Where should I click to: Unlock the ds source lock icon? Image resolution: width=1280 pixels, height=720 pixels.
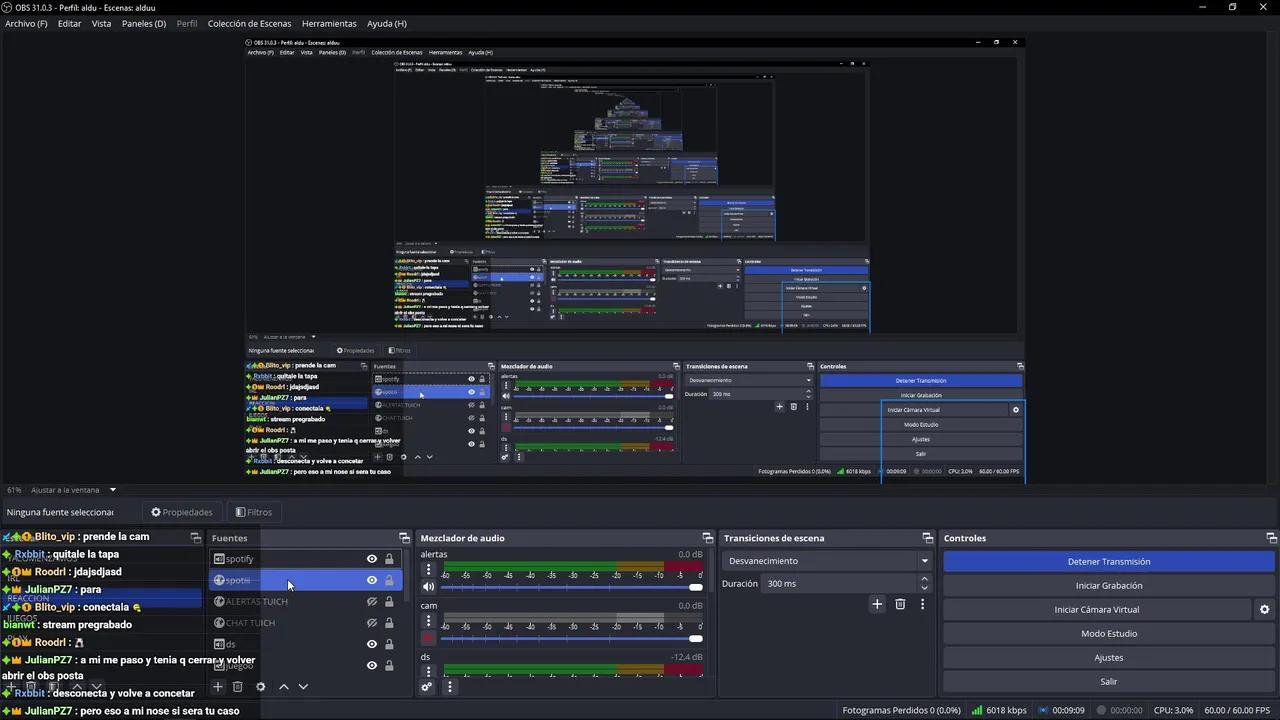[x=389, y=644]
